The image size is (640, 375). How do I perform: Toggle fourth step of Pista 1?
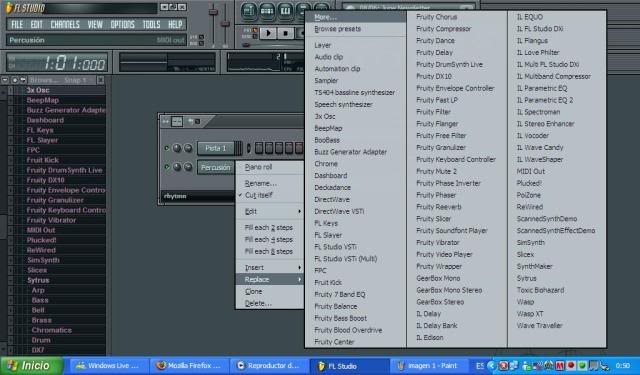289,148
